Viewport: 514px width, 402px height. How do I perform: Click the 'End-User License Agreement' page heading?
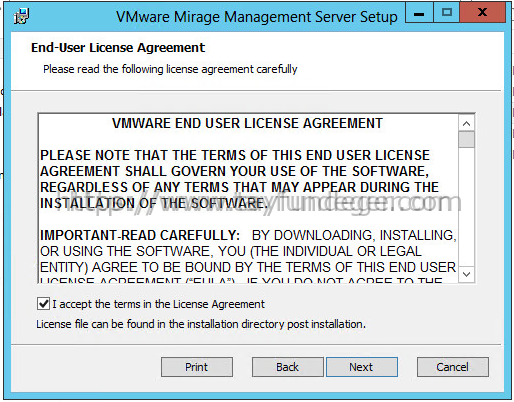(118, 48)
